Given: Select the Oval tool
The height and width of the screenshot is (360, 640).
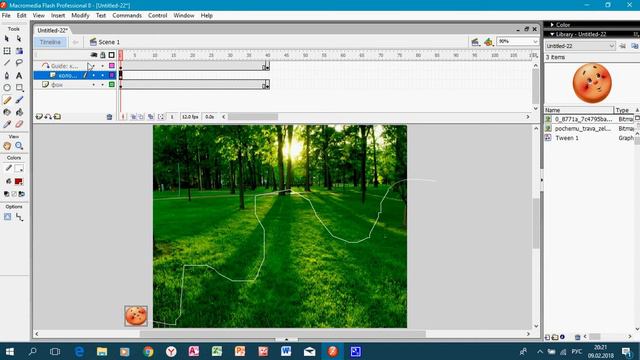Looking at the screenshot, I should click(7, 88).
